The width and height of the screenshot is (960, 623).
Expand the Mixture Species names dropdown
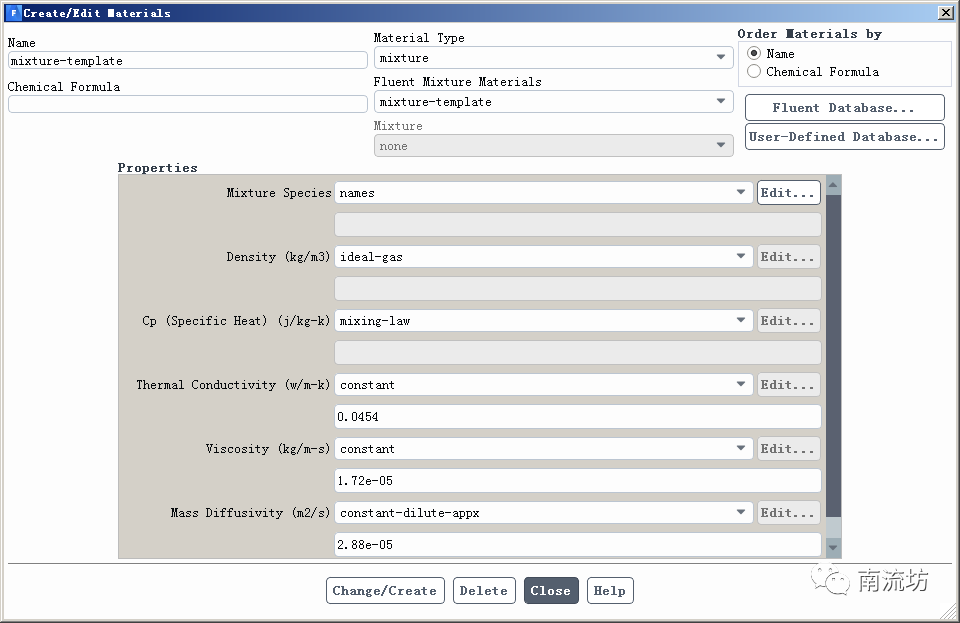[x=544, y=193]
